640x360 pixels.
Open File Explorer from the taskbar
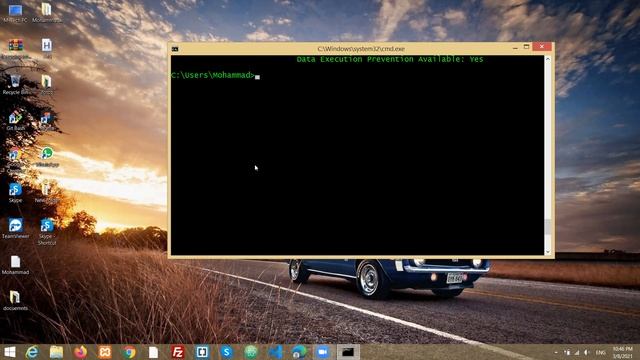pos(56,352)
